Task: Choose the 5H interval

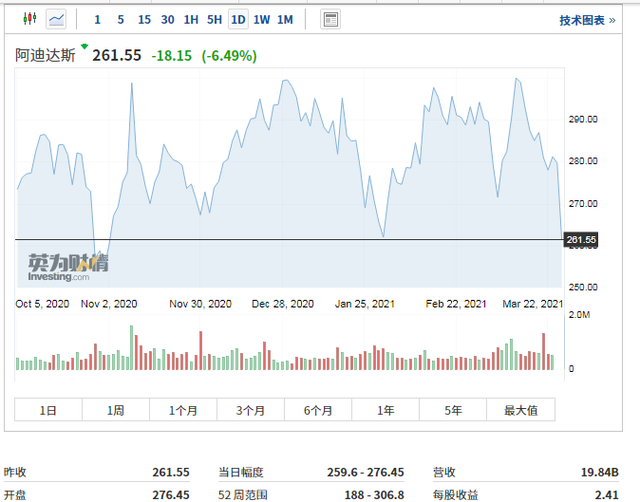Action: [x=214, y=20]
